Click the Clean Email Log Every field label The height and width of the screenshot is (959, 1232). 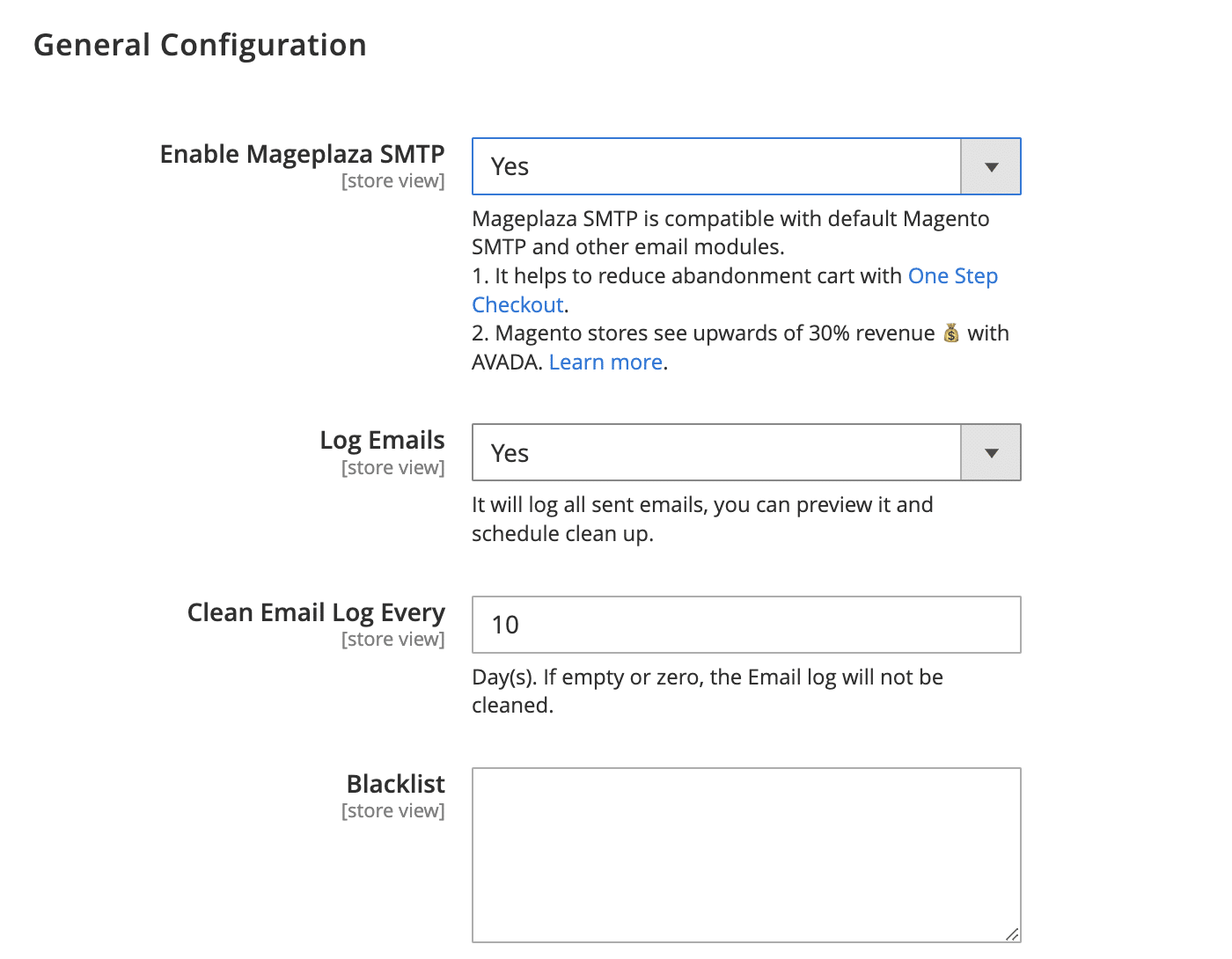click(x=315, y=612)
